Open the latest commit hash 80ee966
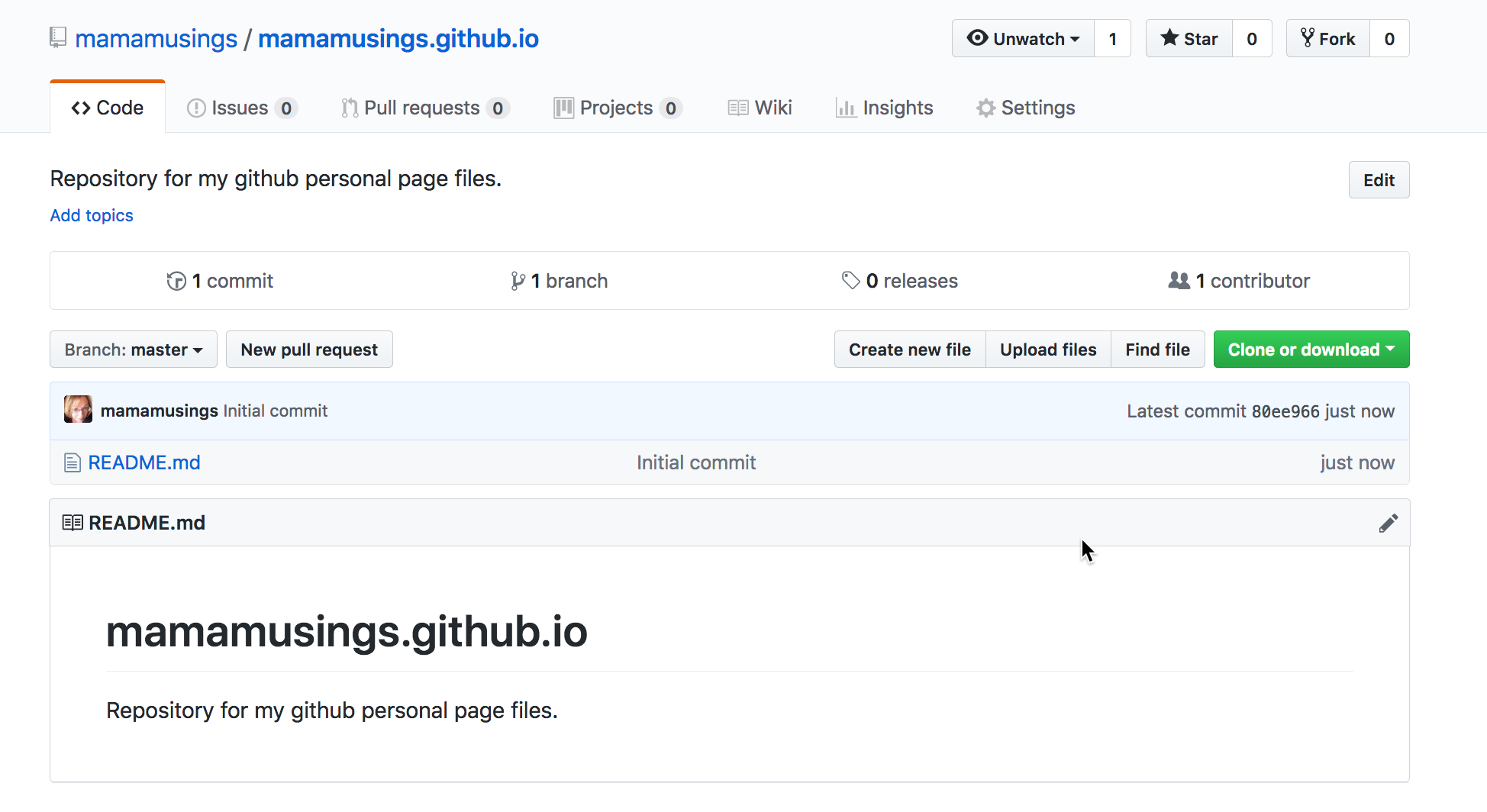Screen dimensions: 1487x812 click(1285, 411)
